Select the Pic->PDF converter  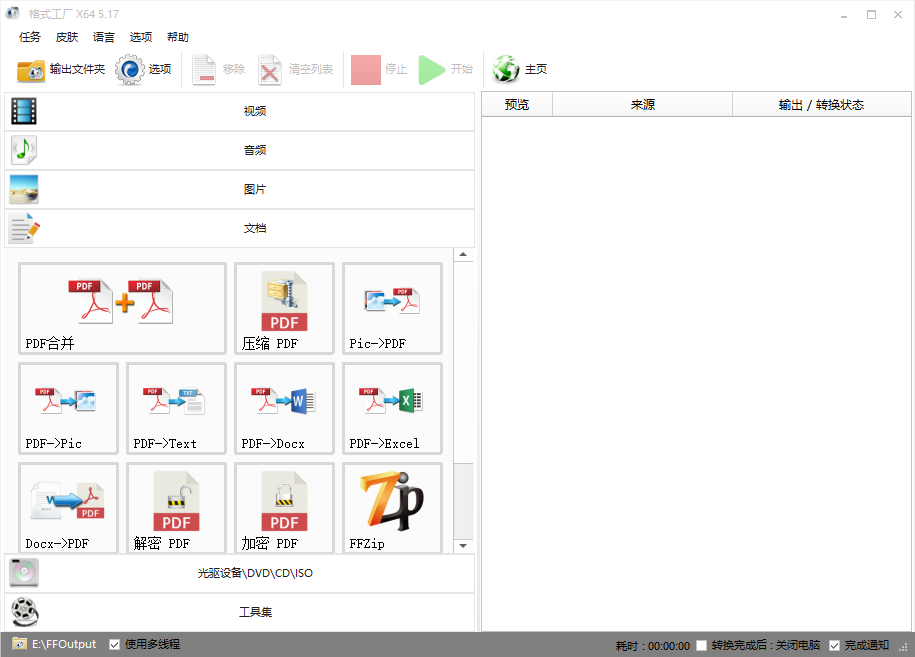(x=392, y=308)
